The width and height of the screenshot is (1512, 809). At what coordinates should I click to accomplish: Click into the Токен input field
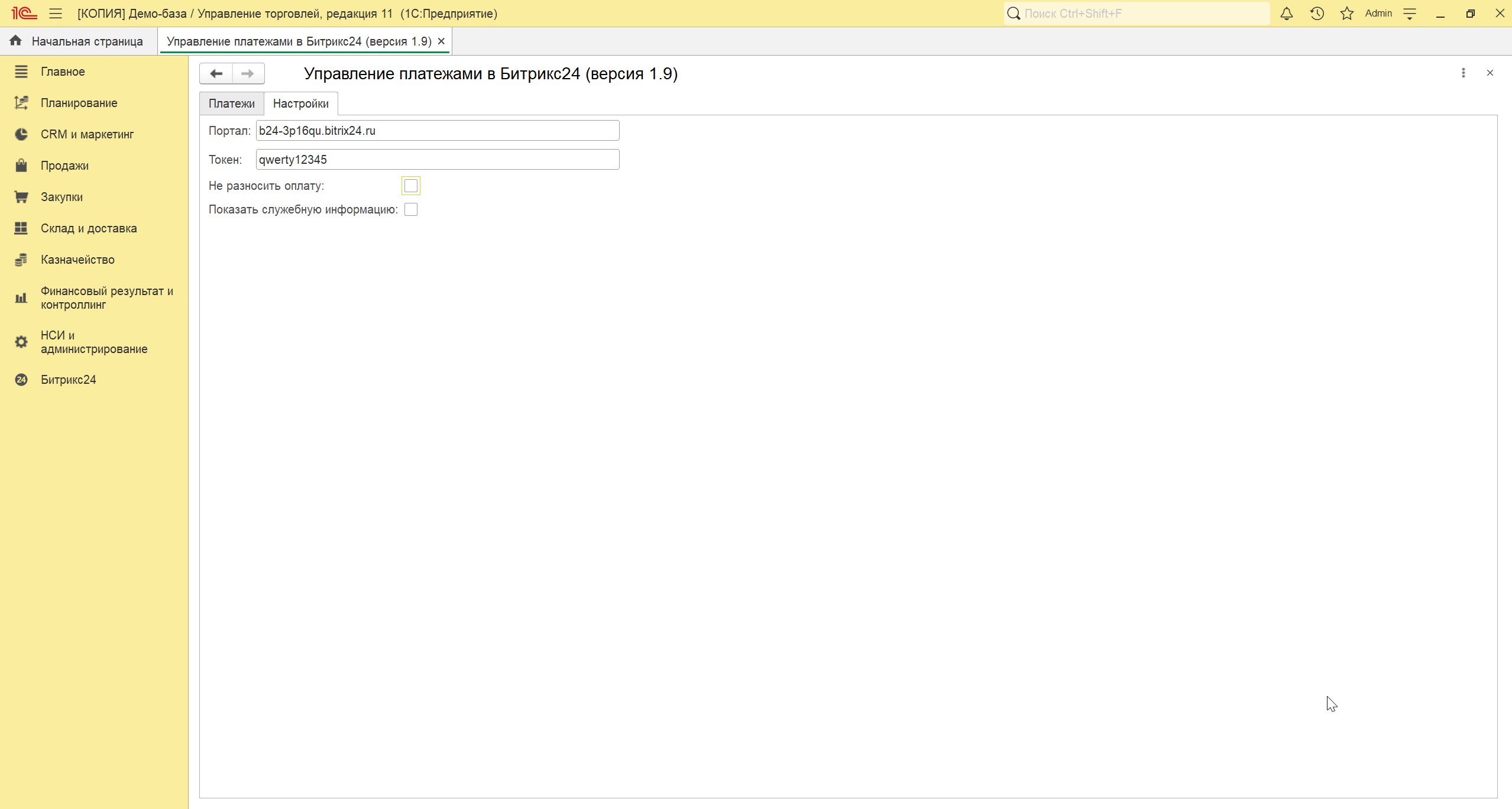(437, 160)
